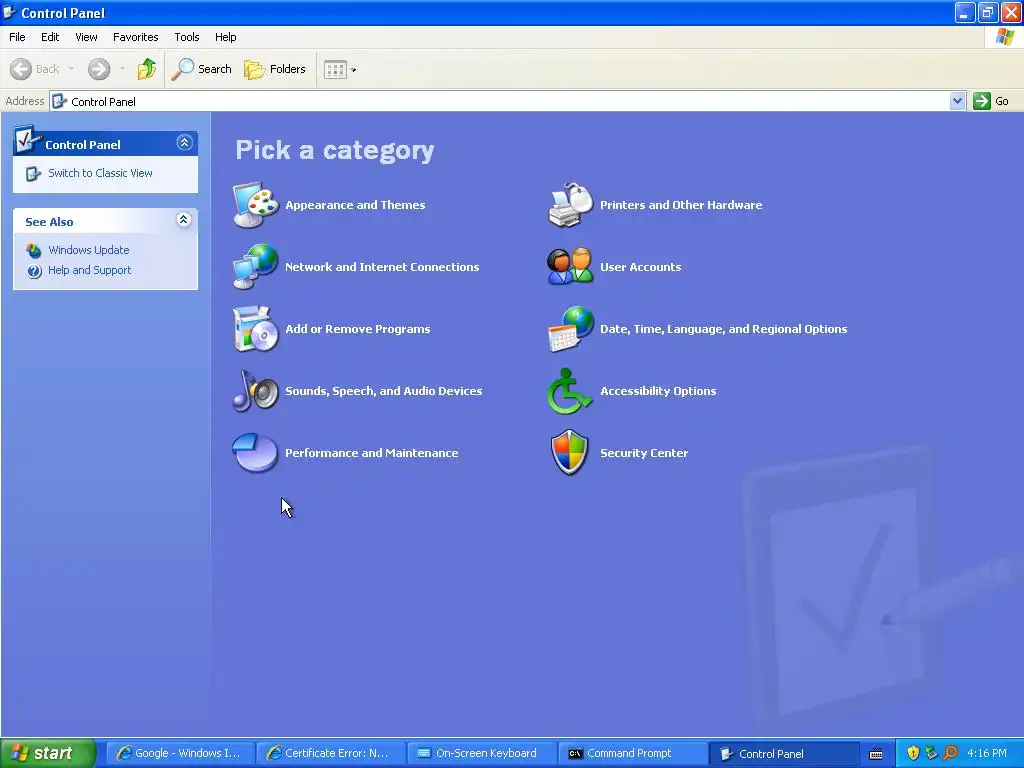Open the Back history dropdown arrow
This screenshot has width=1024, height=768.
tap(71, 69)
